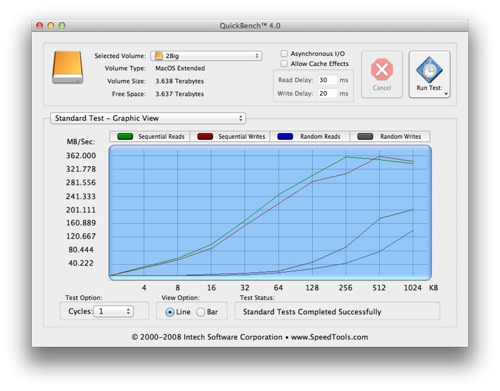Enable Asynchronous I/O checkbox

pos(284,53)
